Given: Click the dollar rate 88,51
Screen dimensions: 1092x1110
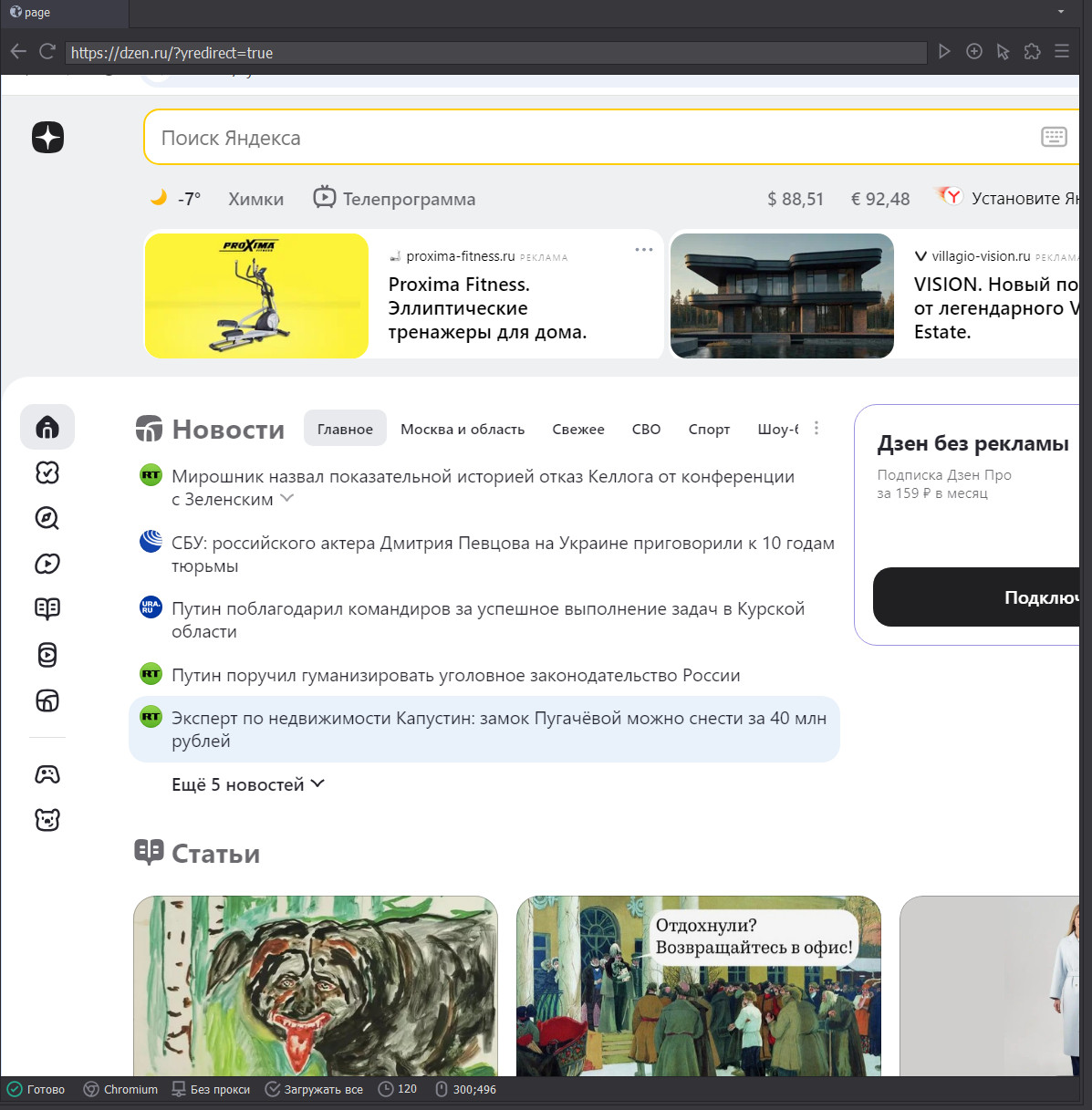Looking at the screenshot, I should [x=796, y=199].
